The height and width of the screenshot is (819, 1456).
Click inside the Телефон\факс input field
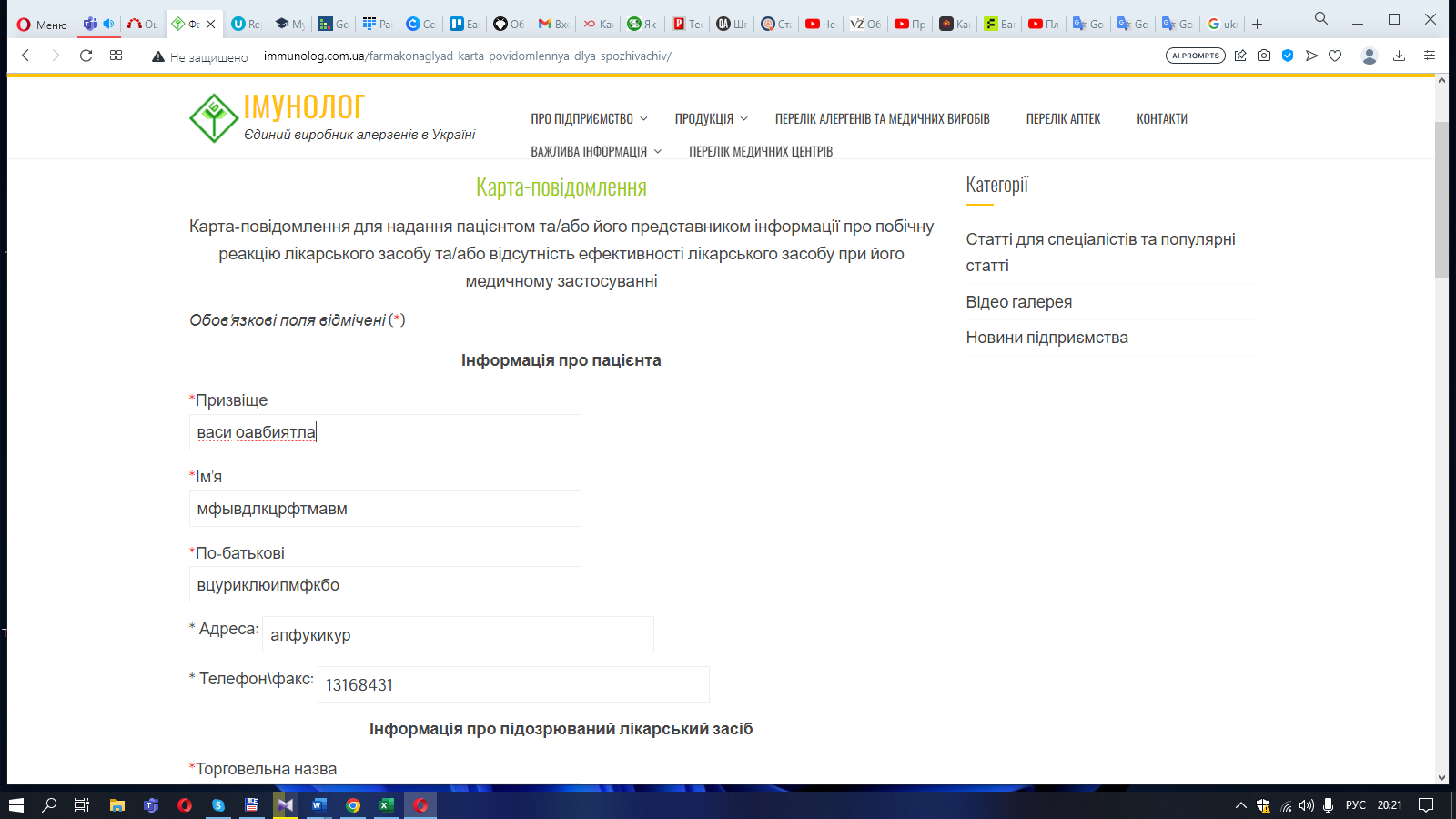[513, 684]
